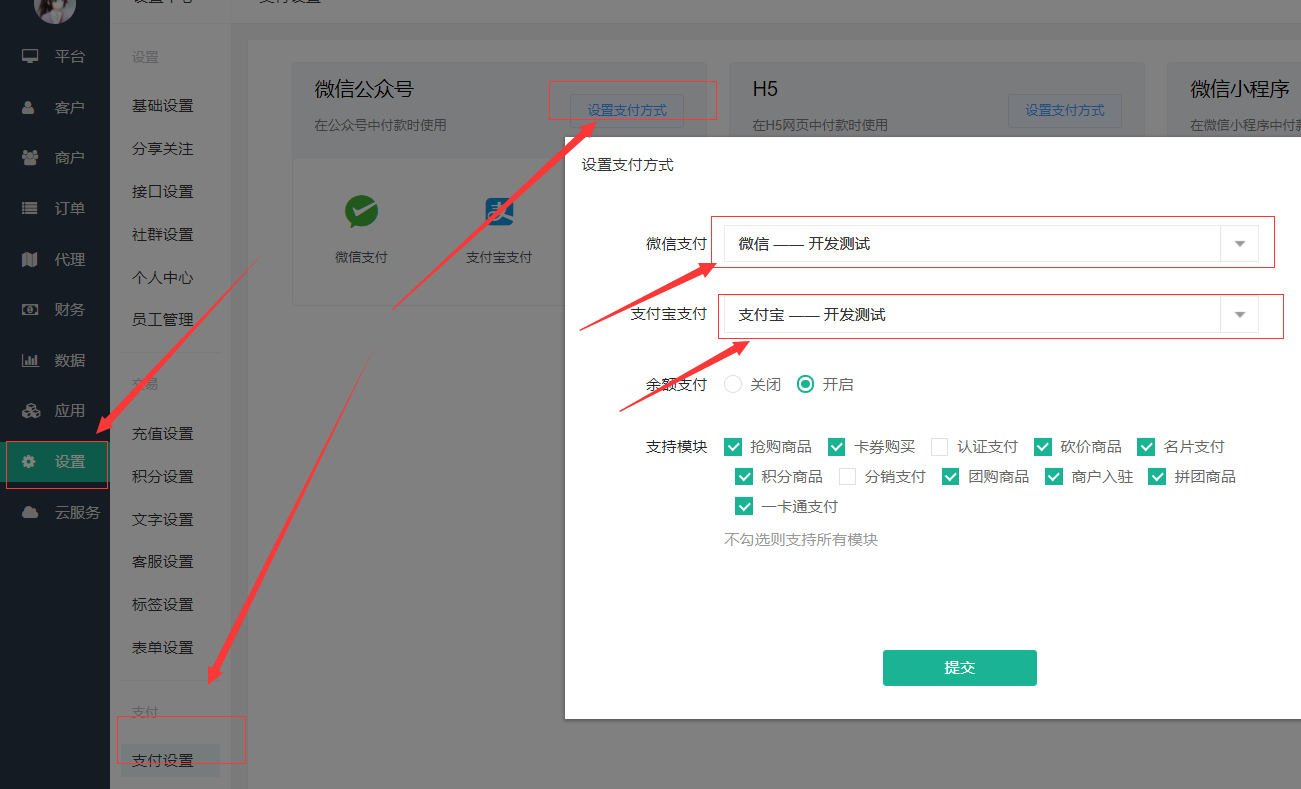Click the 财务 money icon in sidebar
Viewport: 1301px width, 789px height.
(30, 309)
